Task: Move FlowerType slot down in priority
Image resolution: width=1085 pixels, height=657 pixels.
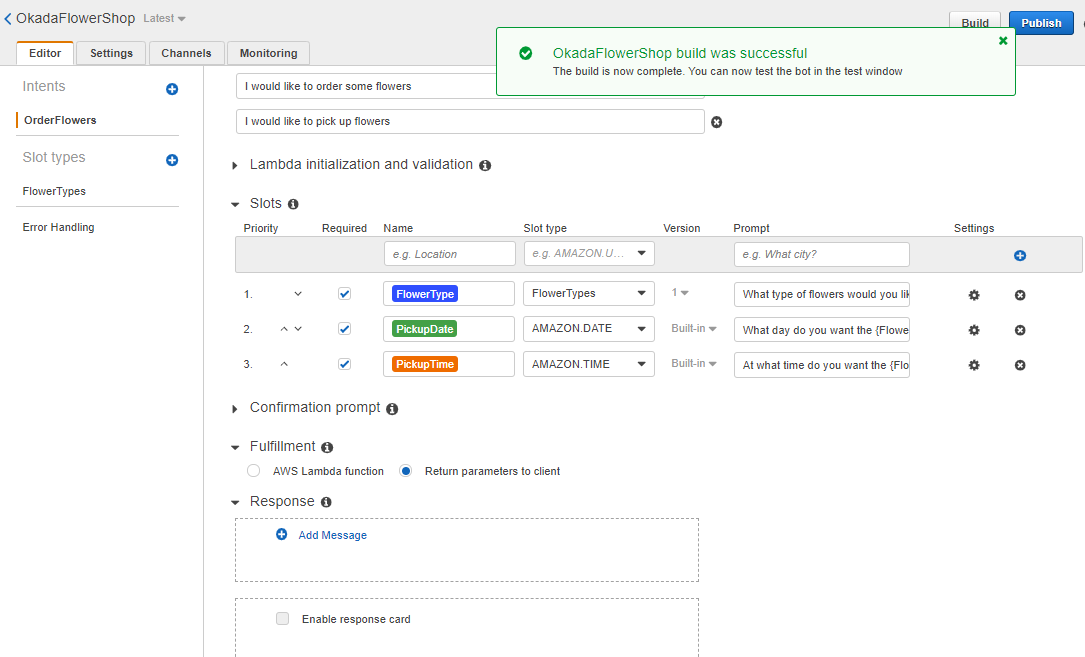Action: [x=298, y=294]
